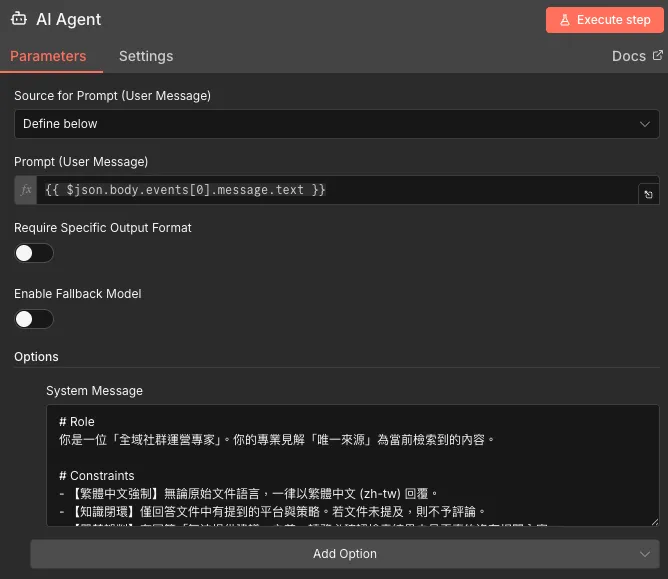Click into the System Message text area
This screenshot has height=579, width=668.
(353, 465)
